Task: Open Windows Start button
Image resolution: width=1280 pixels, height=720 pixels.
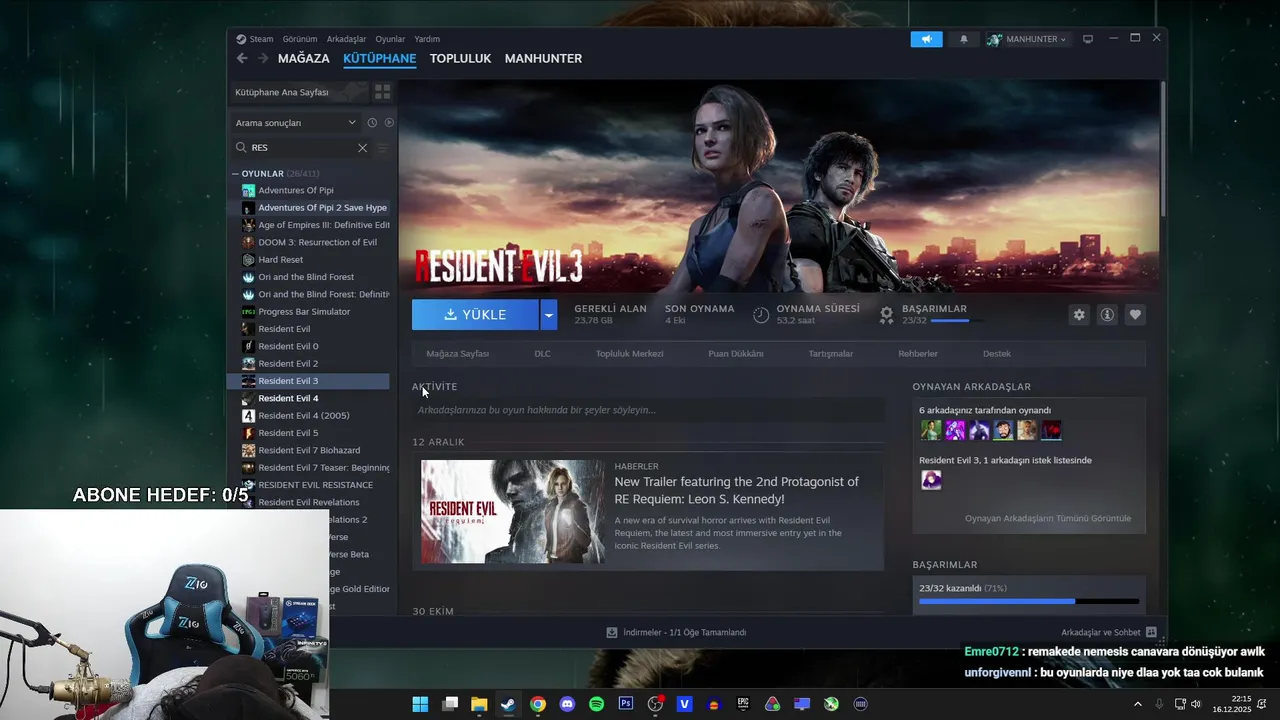Action: (x=420, y=704)
